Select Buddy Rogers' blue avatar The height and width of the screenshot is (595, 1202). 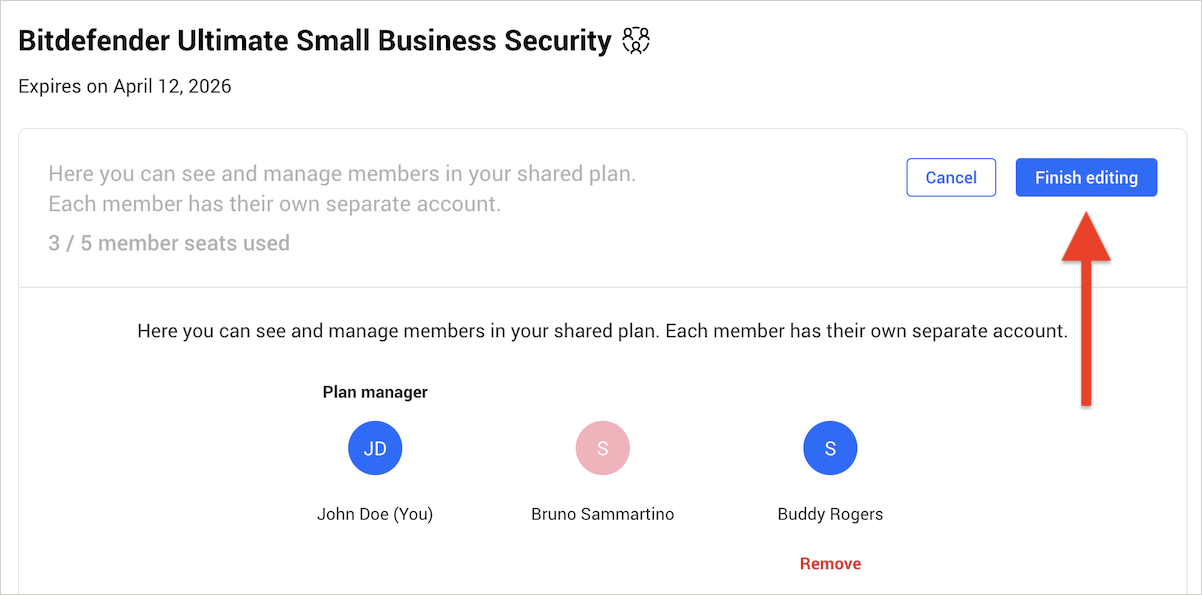click(830, 448)
